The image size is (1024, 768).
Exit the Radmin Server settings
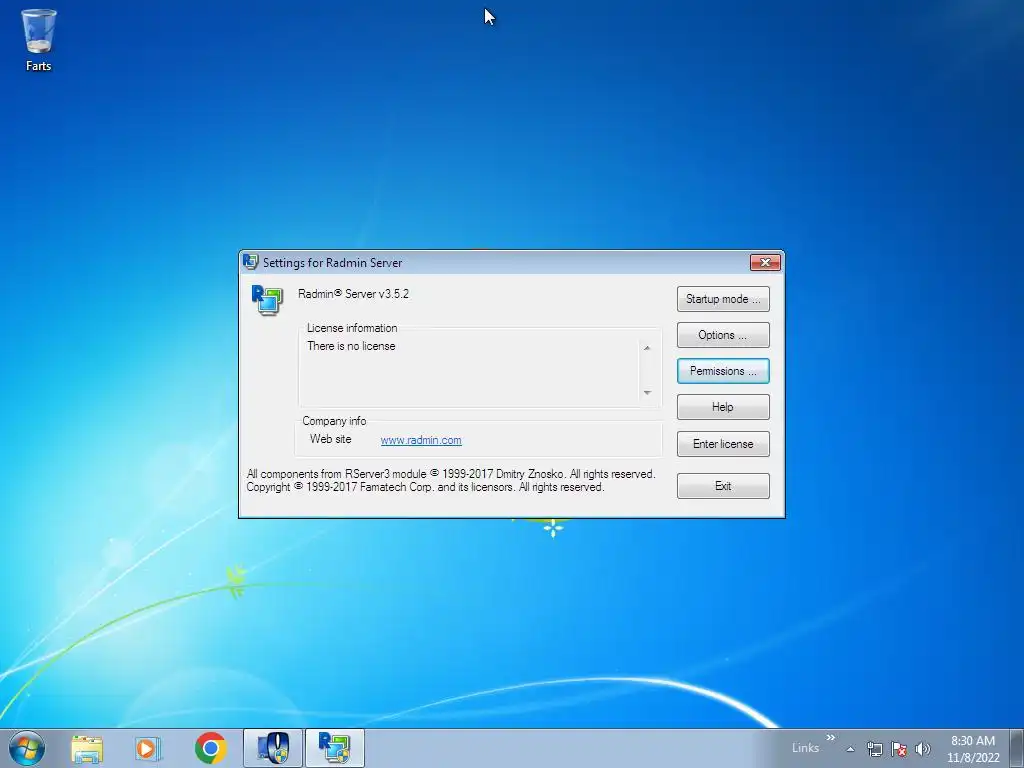723,486
